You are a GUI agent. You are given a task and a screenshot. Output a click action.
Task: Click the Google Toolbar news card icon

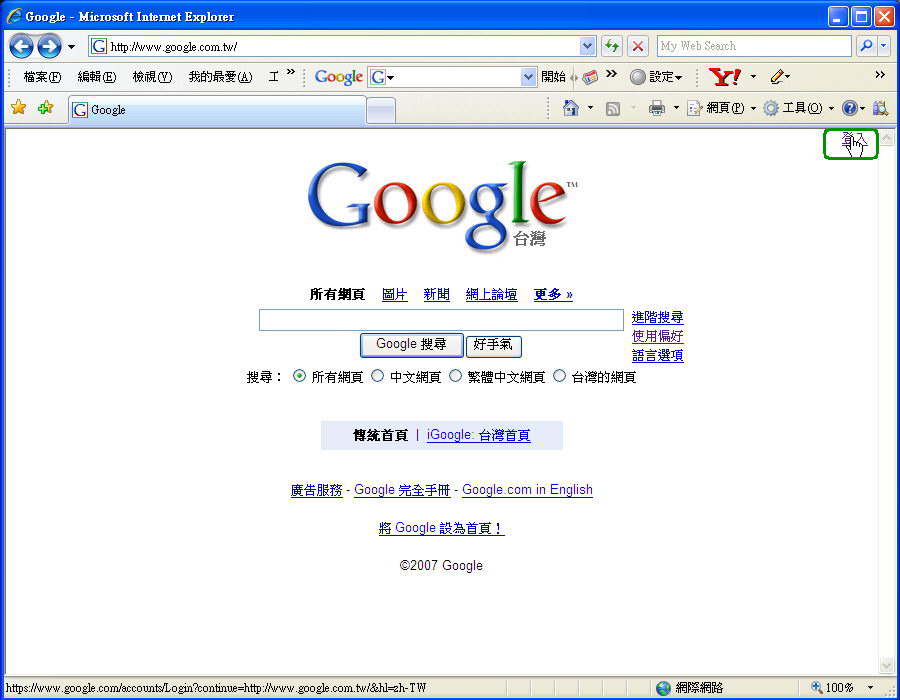(589, 77)
